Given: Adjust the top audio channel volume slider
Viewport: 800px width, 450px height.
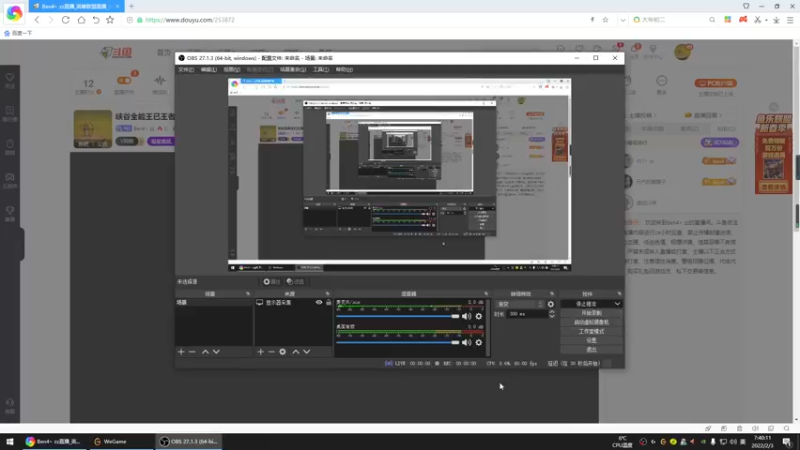Looking at the screenshot, I should [x=398, y=316].
